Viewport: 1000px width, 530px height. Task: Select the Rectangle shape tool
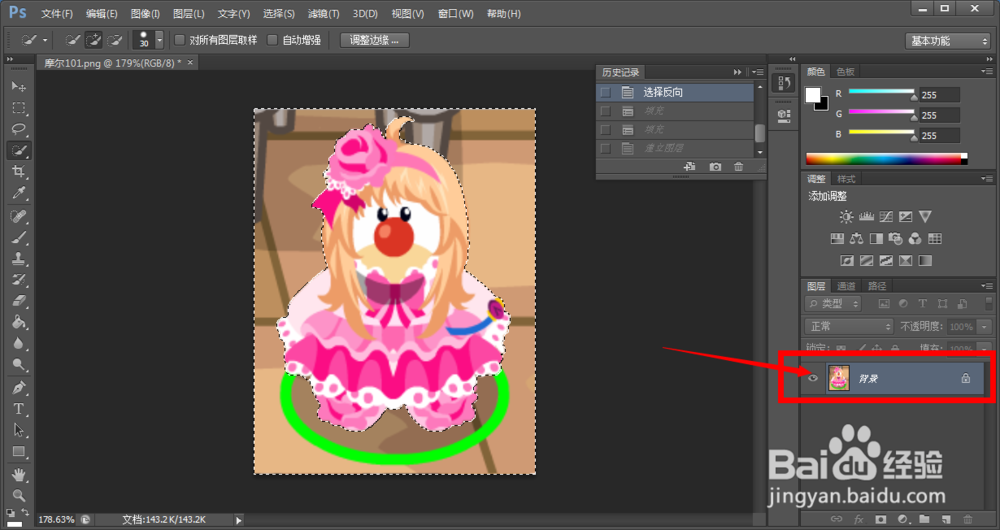click(x=18, y=452)
